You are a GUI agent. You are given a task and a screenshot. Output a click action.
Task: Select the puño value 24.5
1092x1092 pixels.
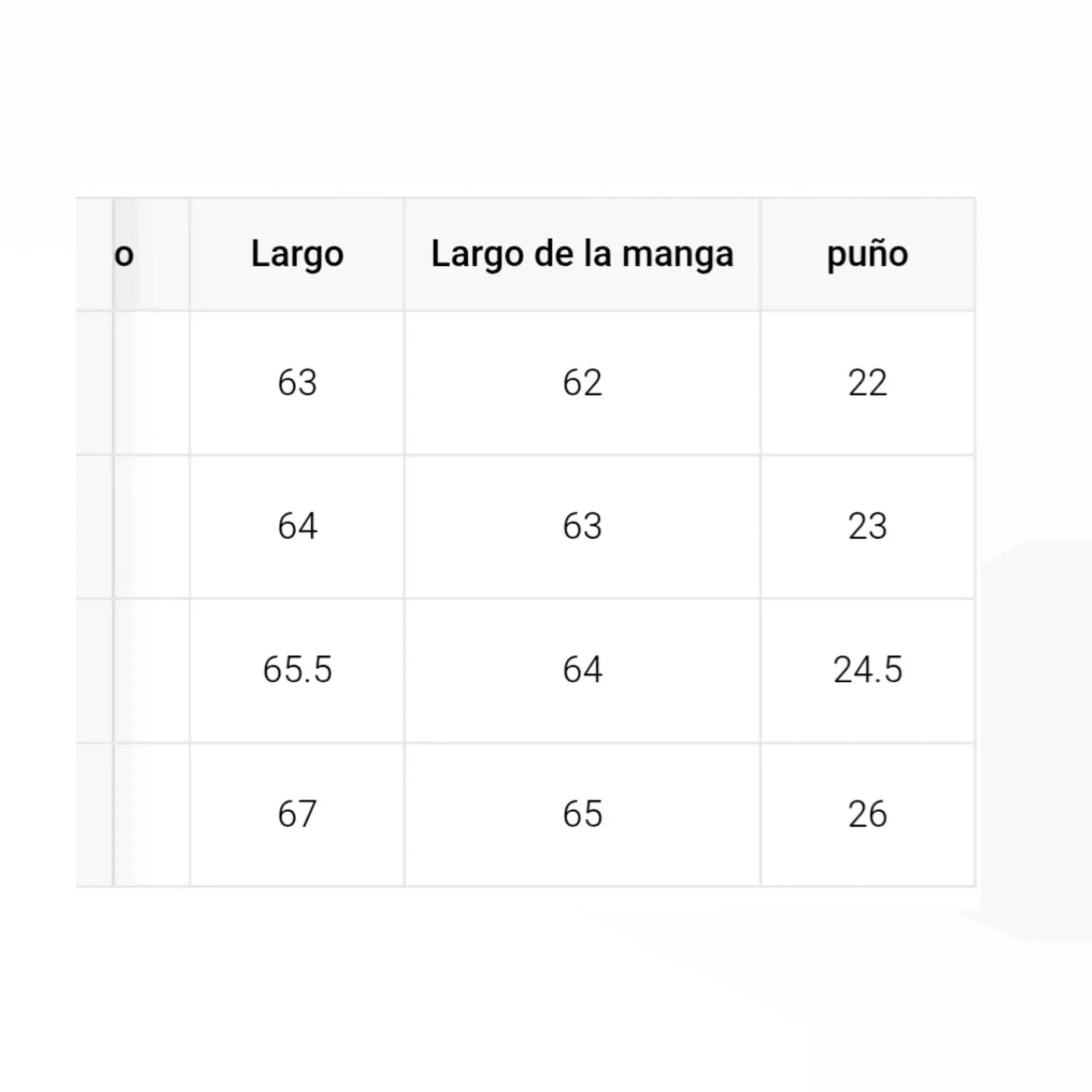867,669
